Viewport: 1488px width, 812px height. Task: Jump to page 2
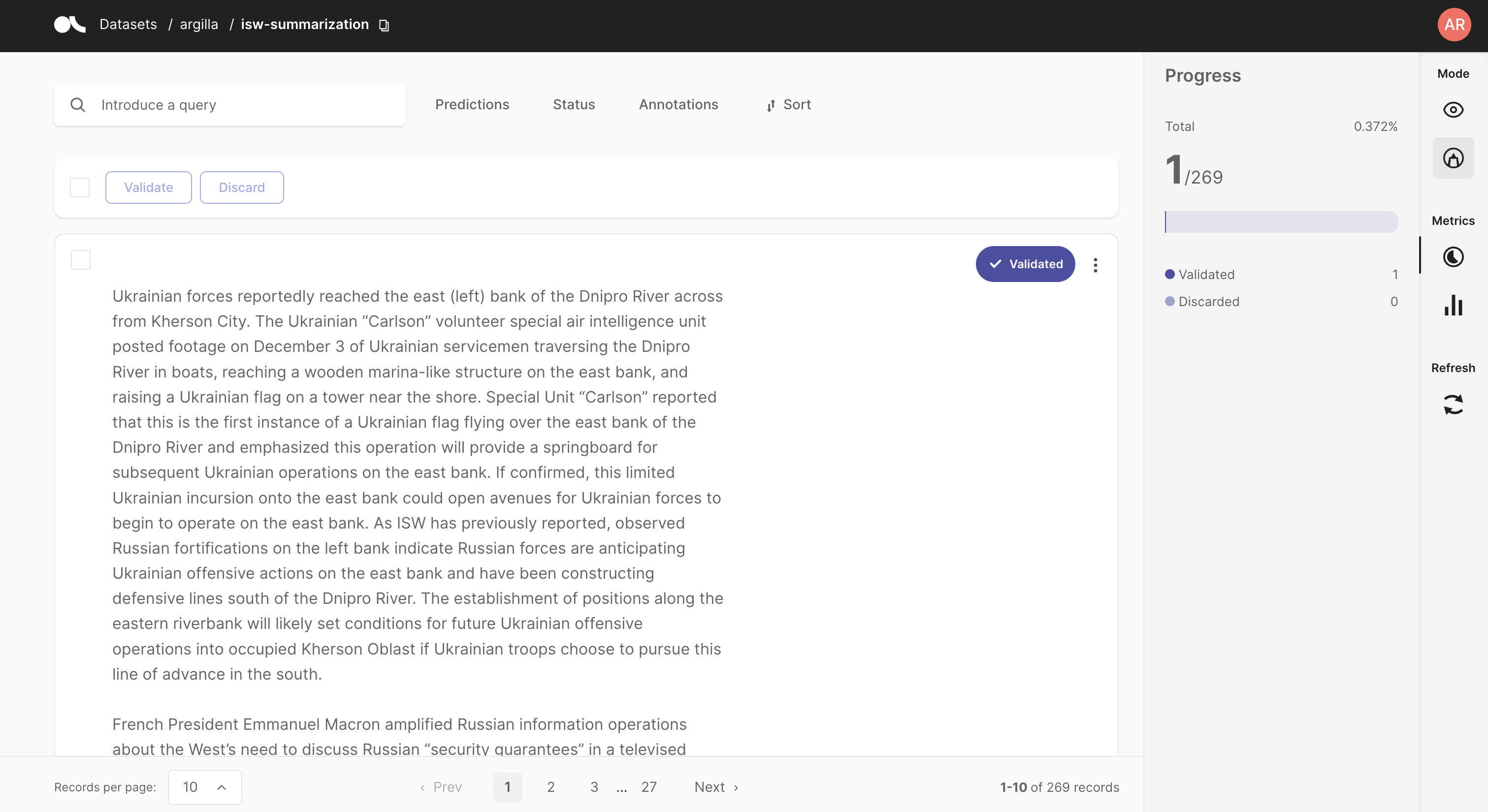pyautogui.click(x=550, y=786)
